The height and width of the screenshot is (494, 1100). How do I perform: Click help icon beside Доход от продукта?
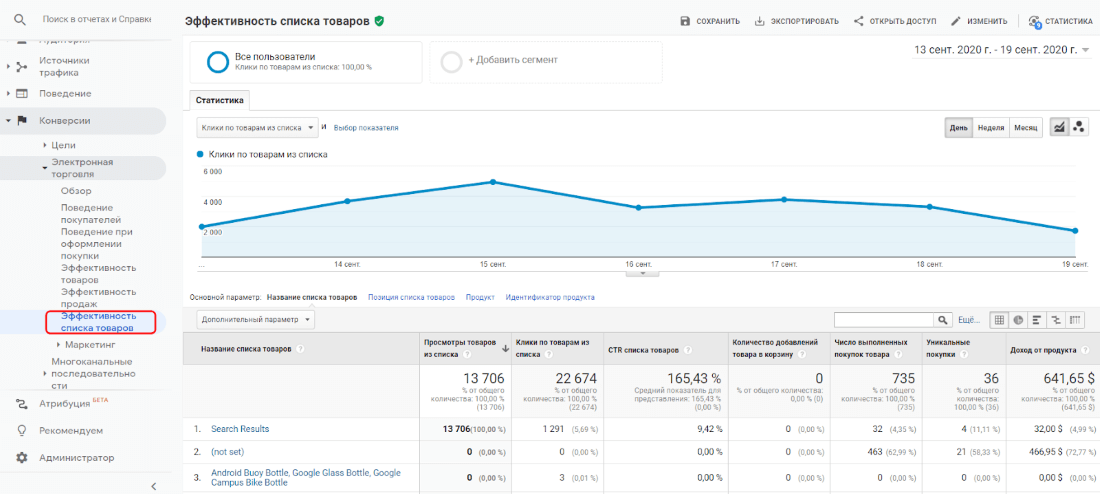tap(1085, 349)
